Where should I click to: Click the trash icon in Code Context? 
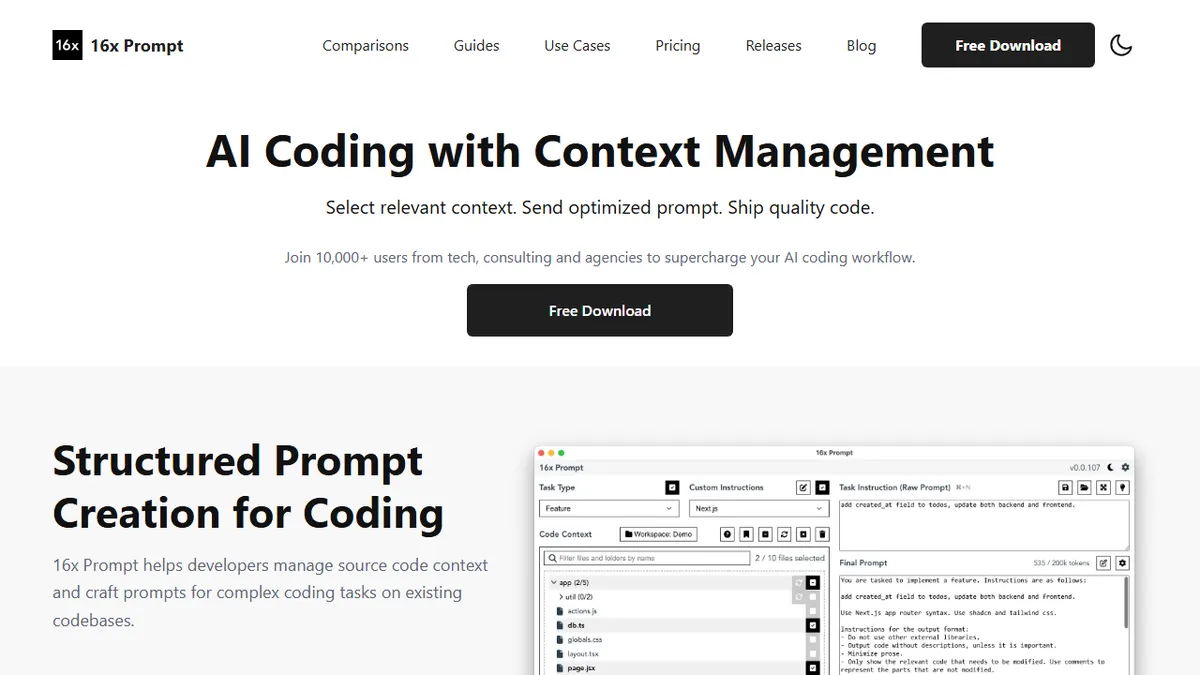(x=822, y=534)
